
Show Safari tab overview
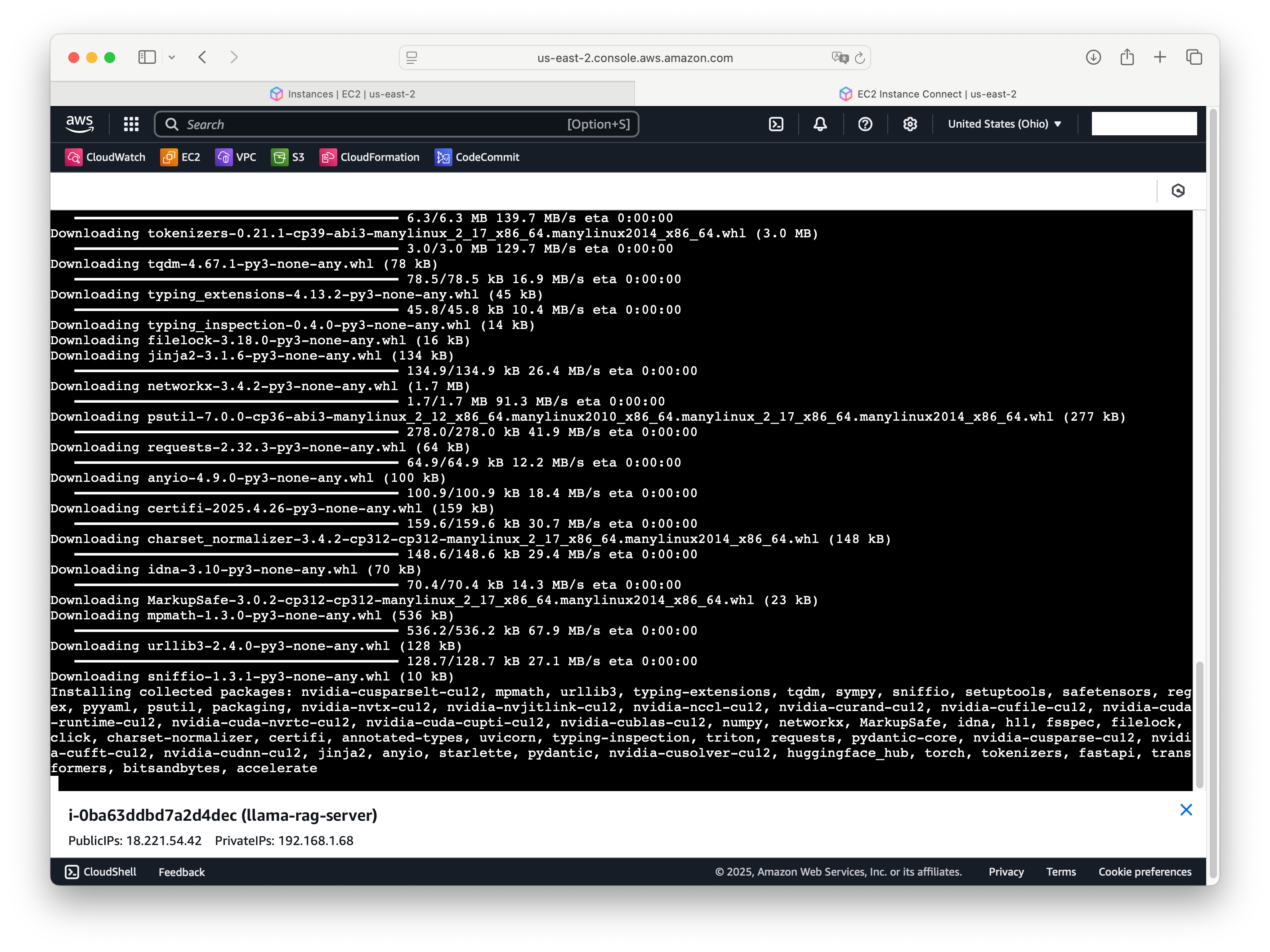tap(1194, 58)
